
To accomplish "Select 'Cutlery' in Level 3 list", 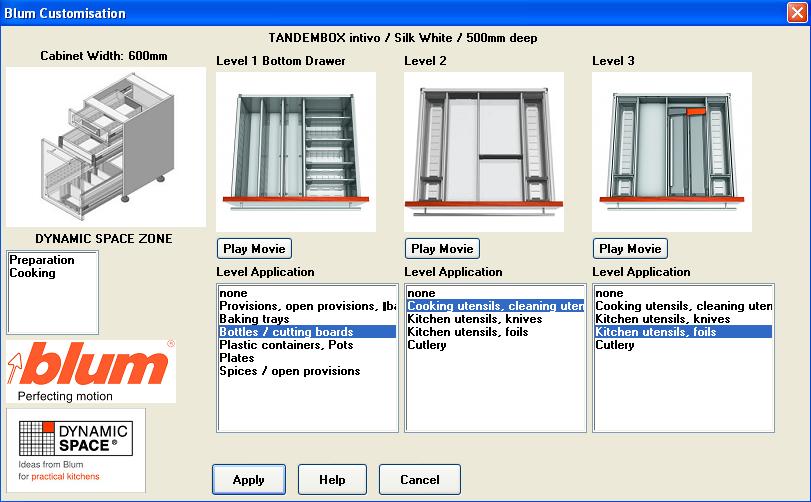I will point(683,345).
